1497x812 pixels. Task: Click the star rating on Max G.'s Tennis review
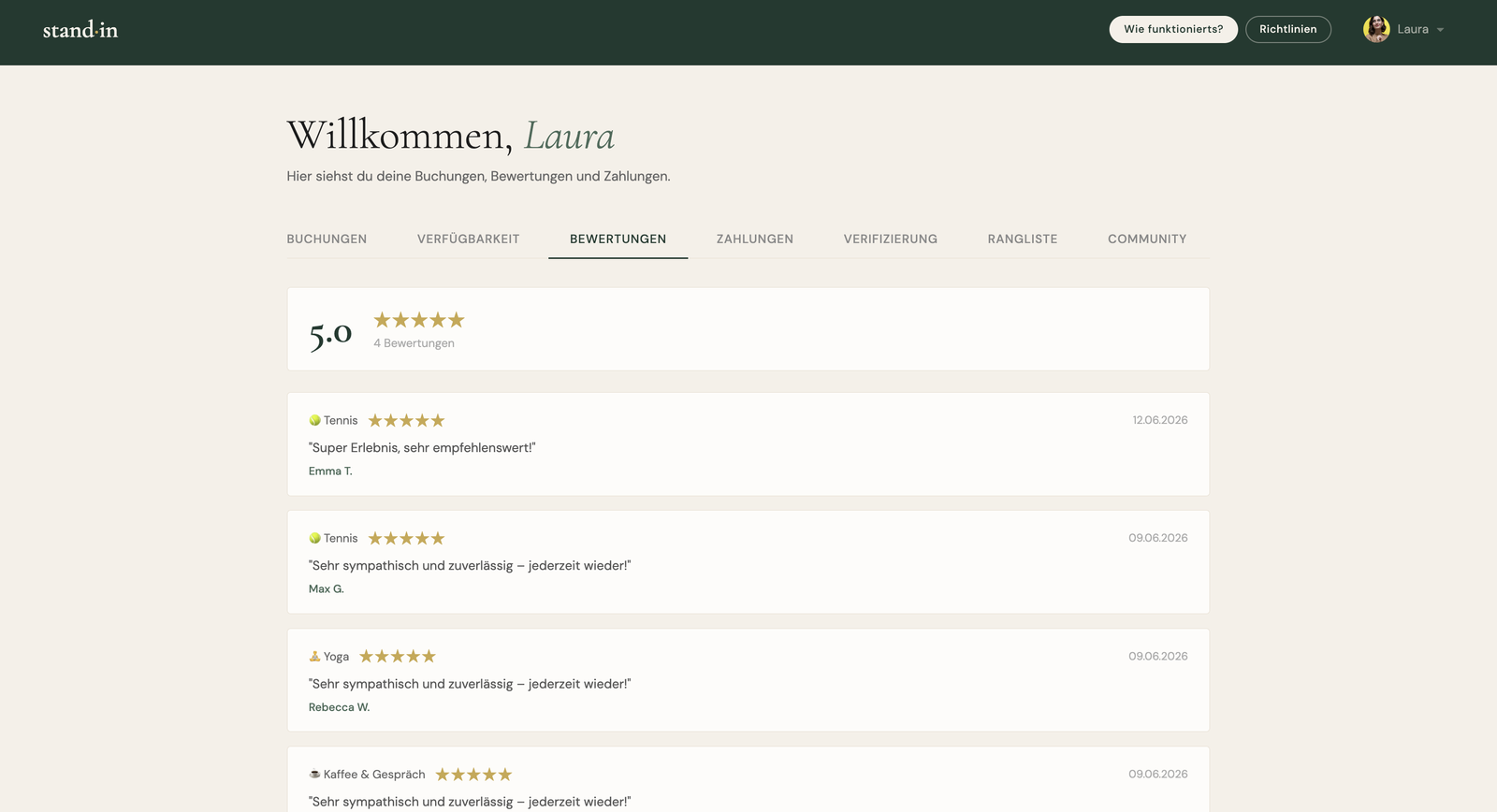click(406, 539)
